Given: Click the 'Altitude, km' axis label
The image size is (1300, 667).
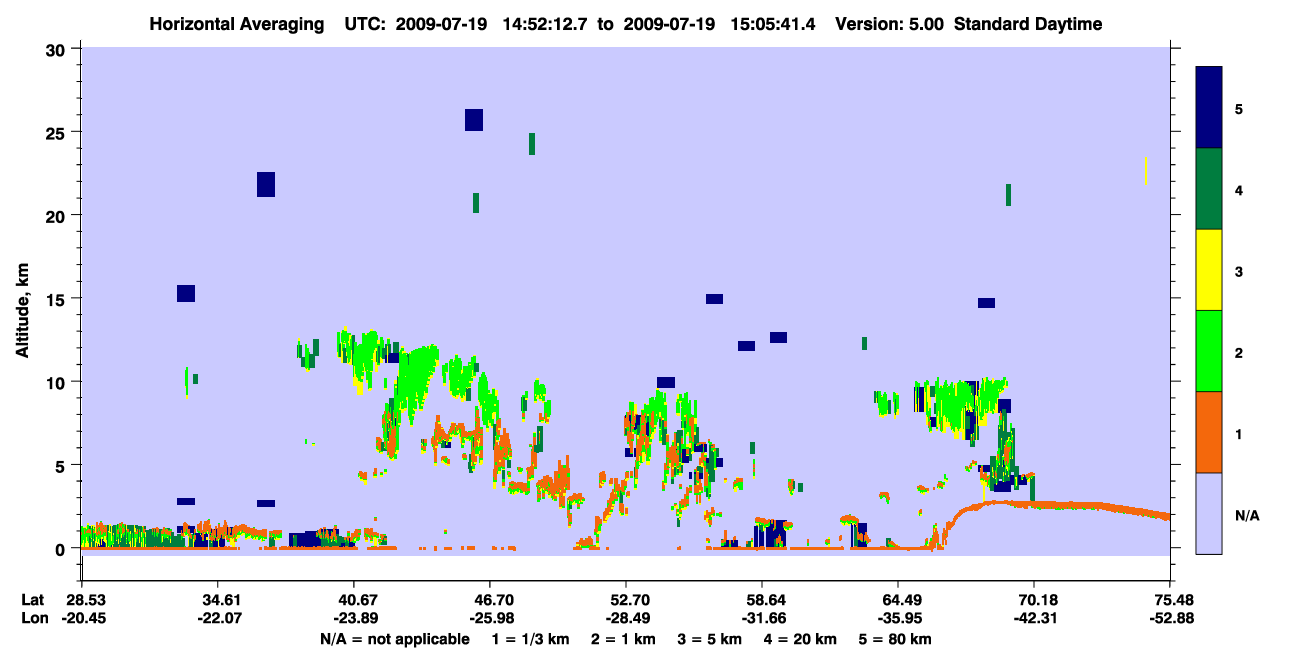Looking at the screenshot, I should click(23, 309).
